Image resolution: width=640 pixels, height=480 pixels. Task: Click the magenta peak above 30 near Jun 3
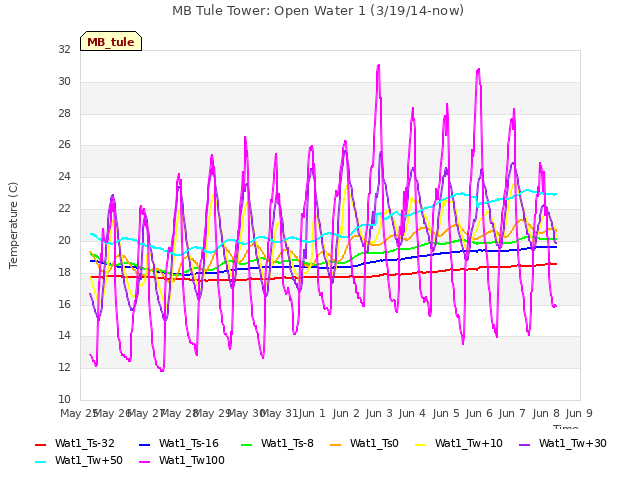379,65
